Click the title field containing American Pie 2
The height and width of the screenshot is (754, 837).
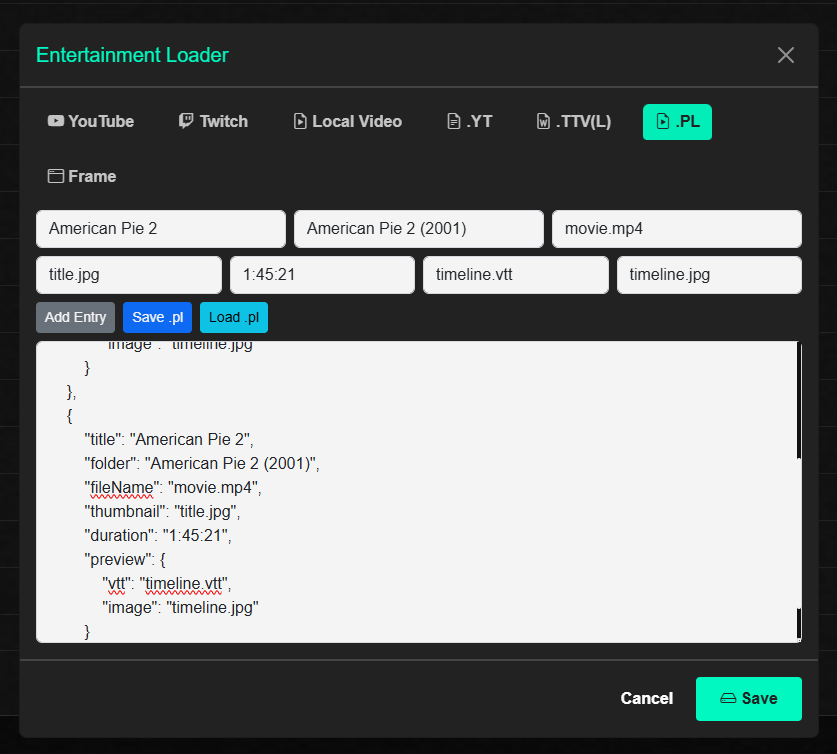coord(161,228)
